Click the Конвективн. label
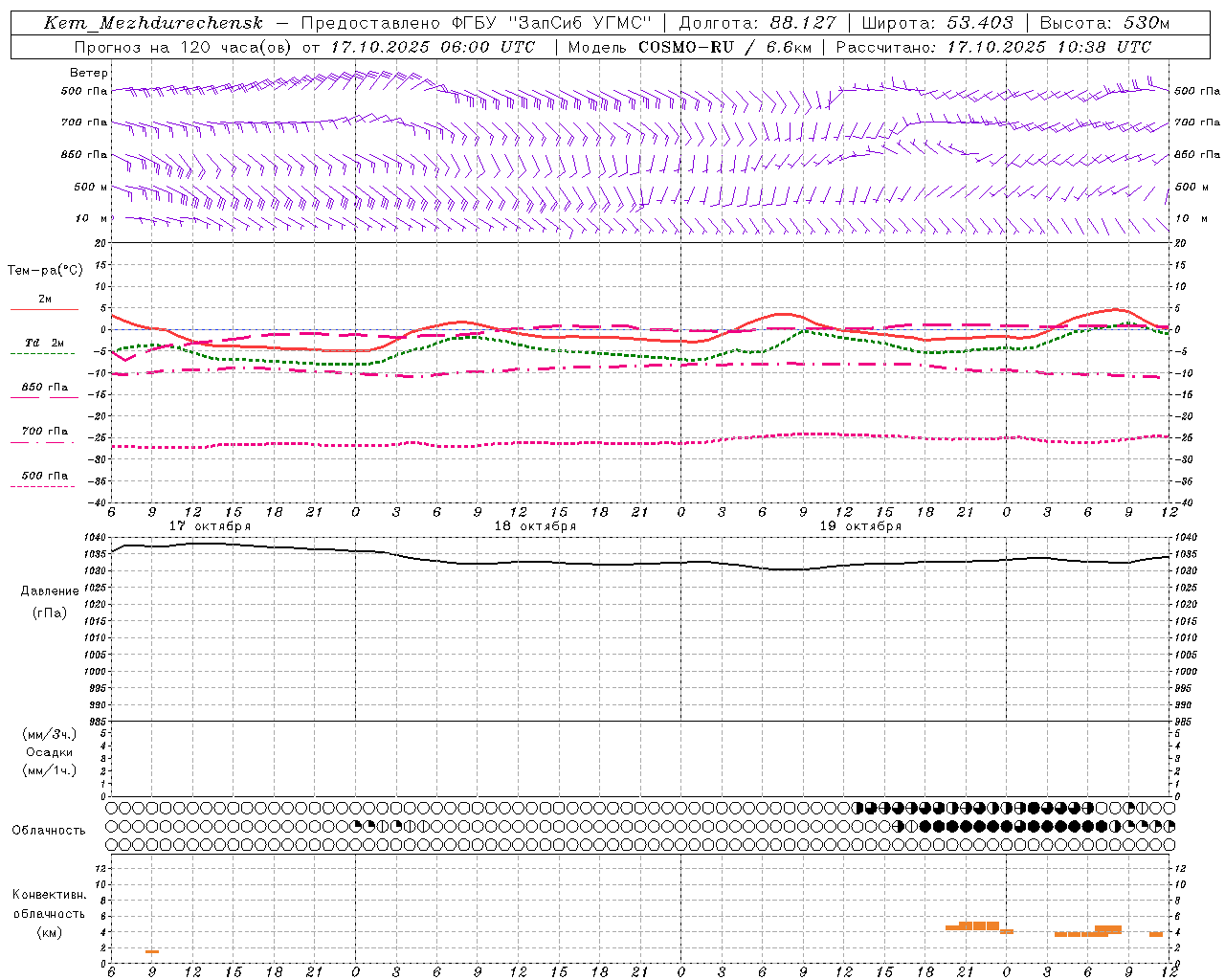This screenshot has height=980, width=1225. click(50, 895)
